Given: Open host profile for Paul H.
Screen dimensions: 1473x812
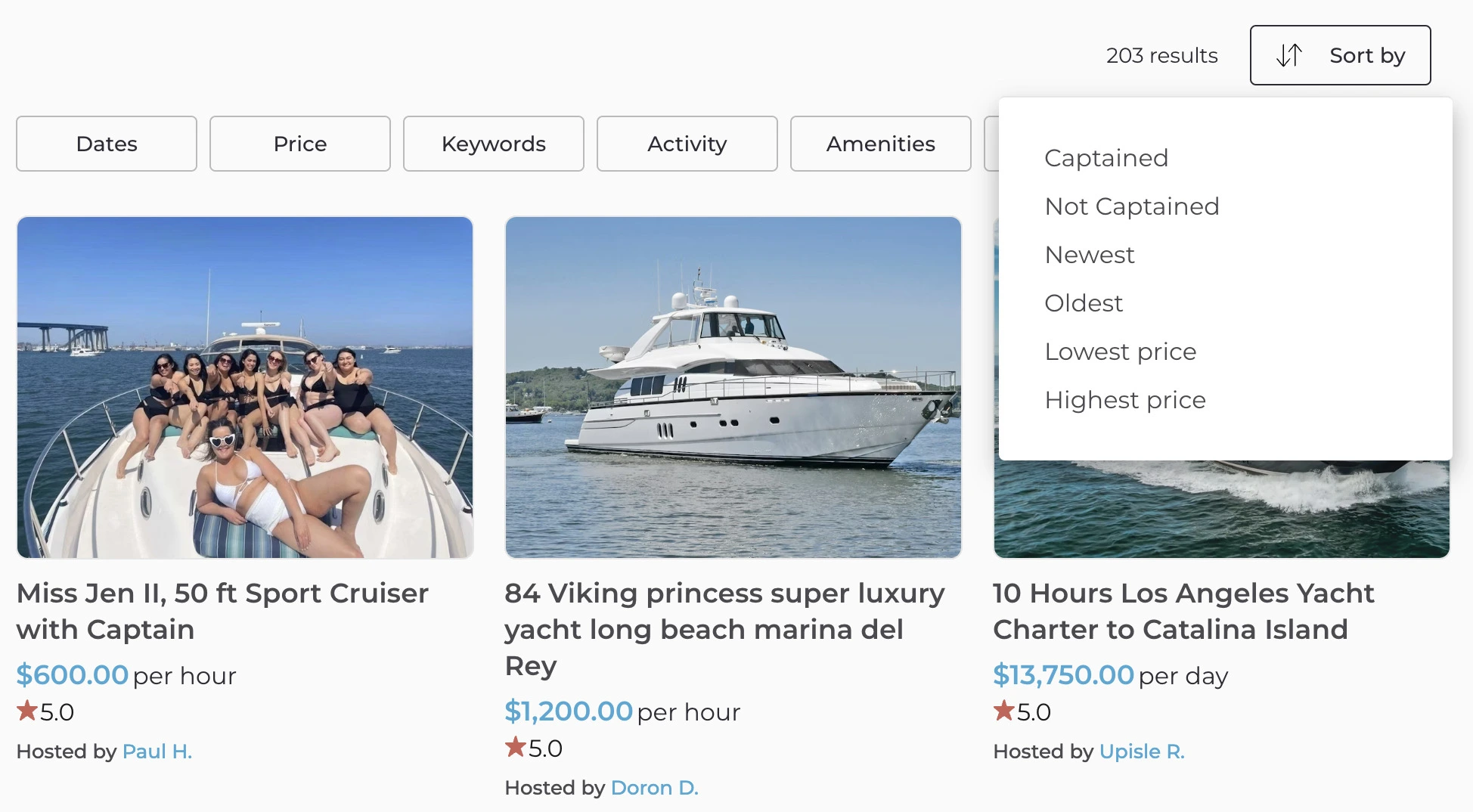Looking at the screenshot, I should [157, 751].
